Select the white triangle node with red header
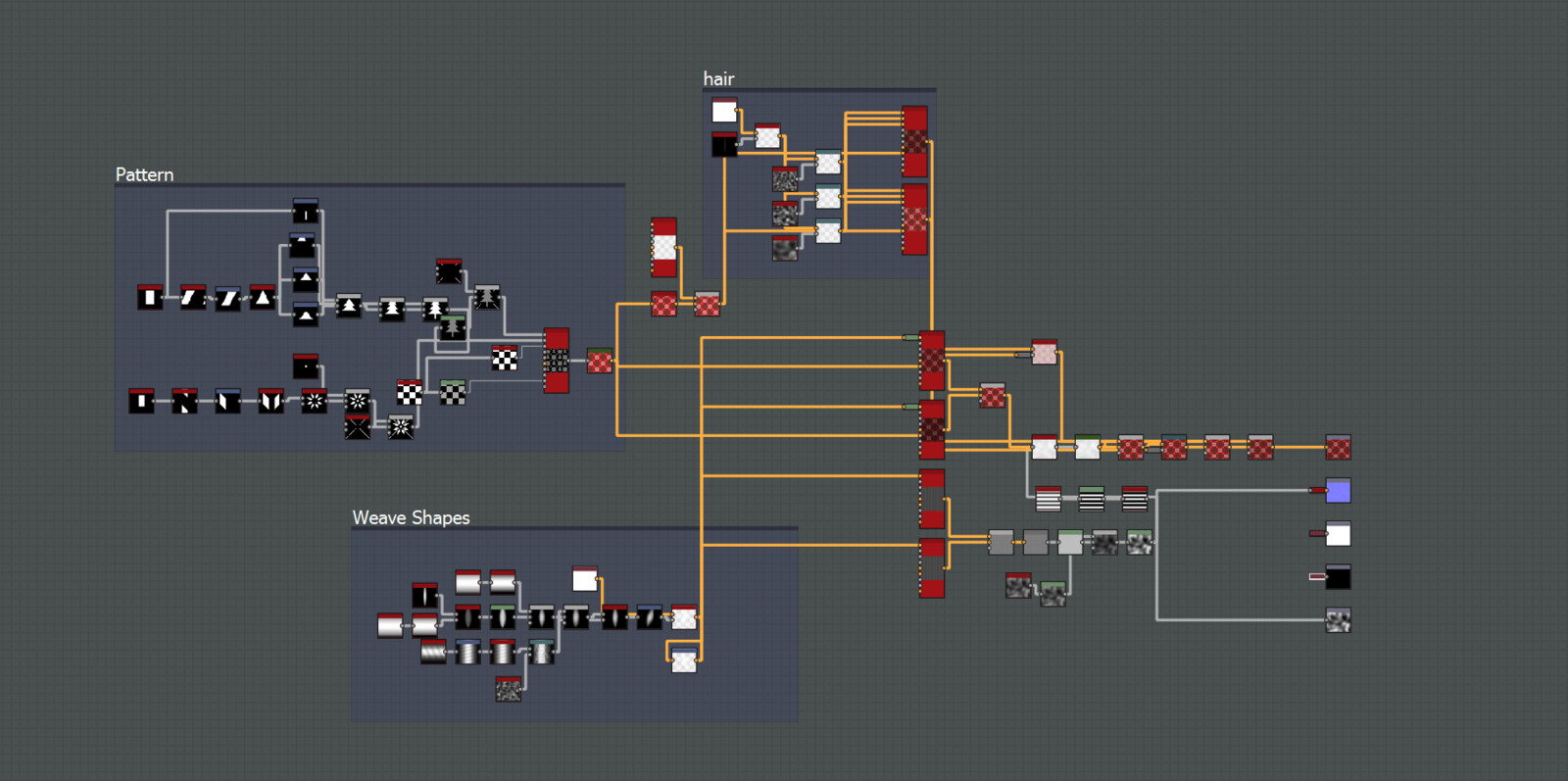The image size is (1568, 781). (x=263, y=297)
